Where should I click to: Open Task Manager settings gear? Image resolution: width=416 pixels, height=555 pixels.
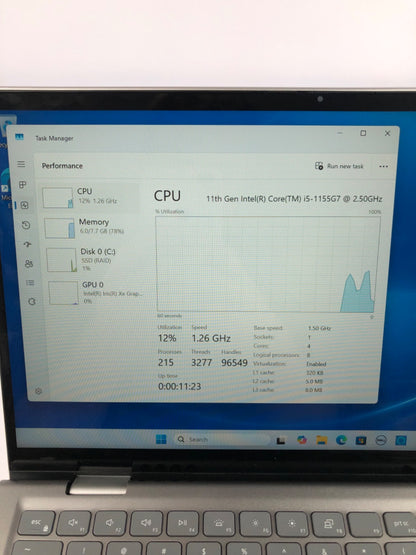point(38,391)
